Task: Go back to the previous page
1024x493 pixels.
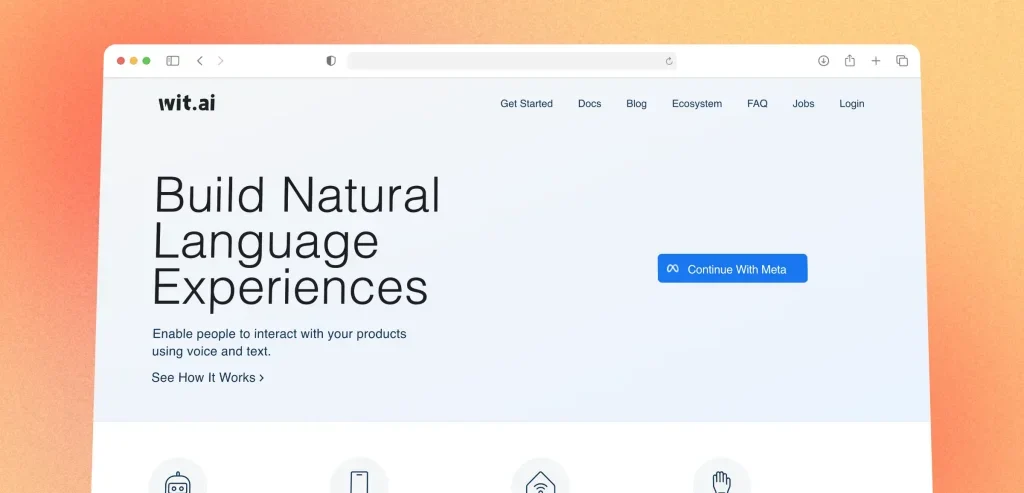Action: click(200, 61)
